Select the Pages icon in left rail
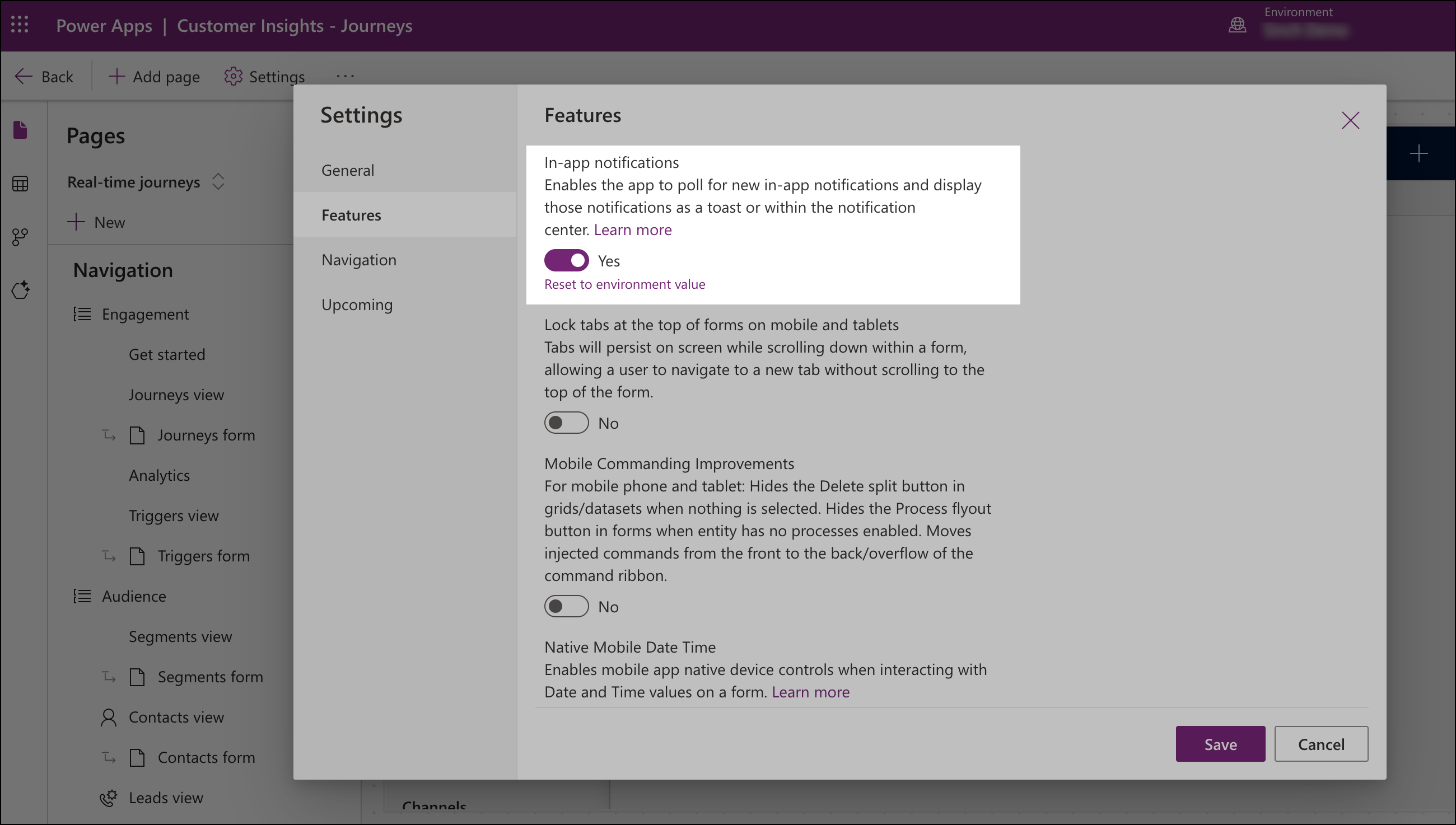This screenshot has height=825, width=1456. click(x=20, y=130)
